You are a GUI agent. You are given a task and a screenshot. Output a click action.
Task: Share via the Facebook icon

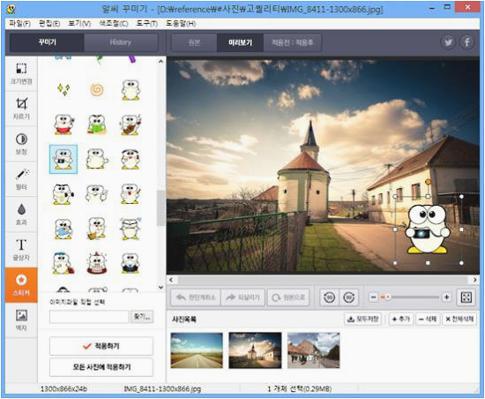[467, 42]
